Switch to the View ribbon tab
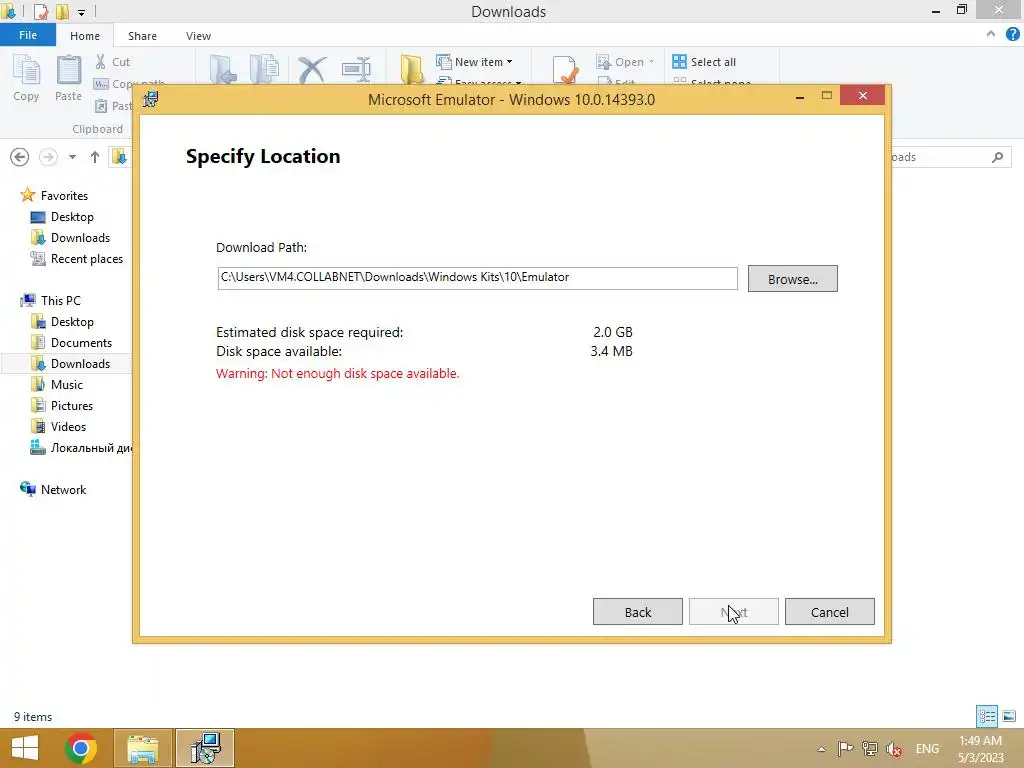 click(x=198, y=36)
